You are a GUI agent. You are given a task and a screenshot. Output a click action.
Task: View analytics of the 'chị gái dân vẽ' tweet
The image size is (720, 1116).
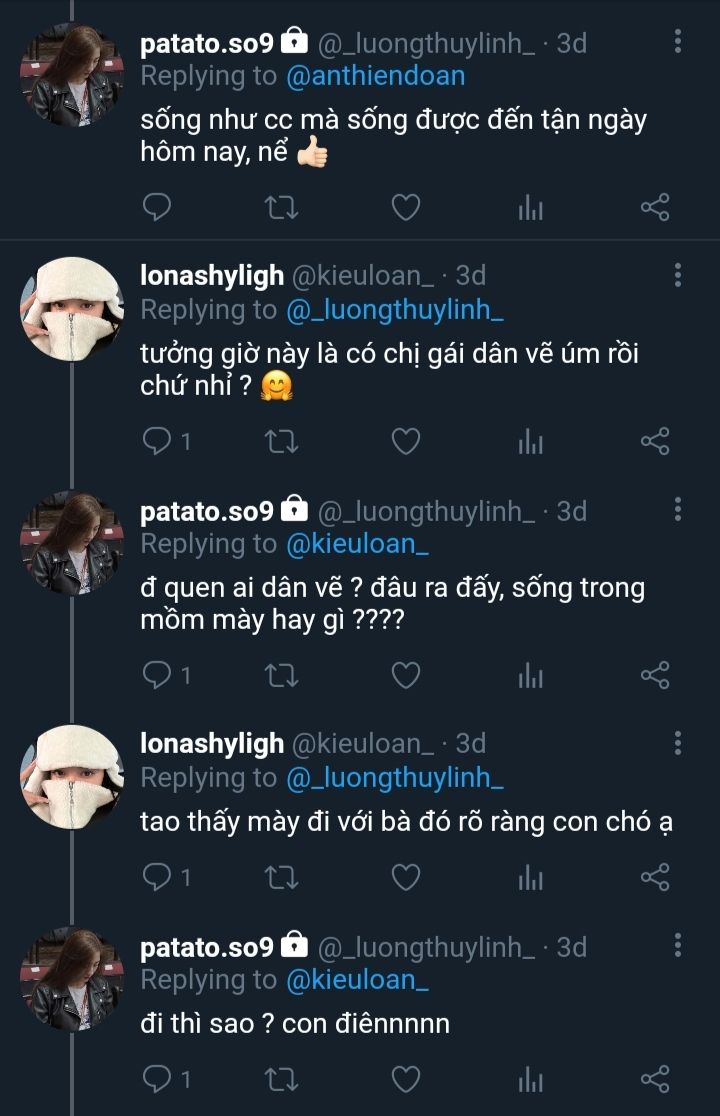pos(530,441)
